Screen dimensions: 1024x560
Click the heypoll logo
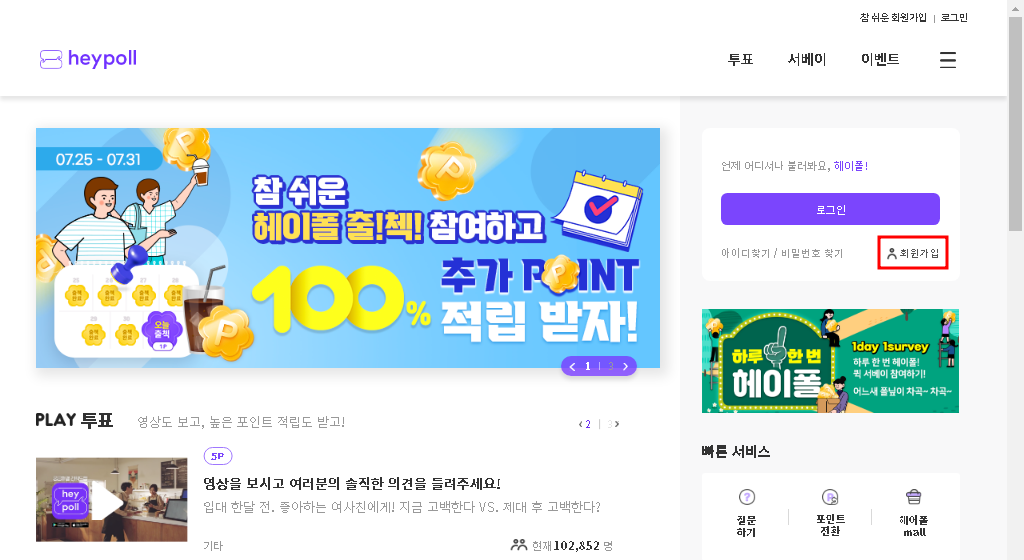(x=88, y=59)
